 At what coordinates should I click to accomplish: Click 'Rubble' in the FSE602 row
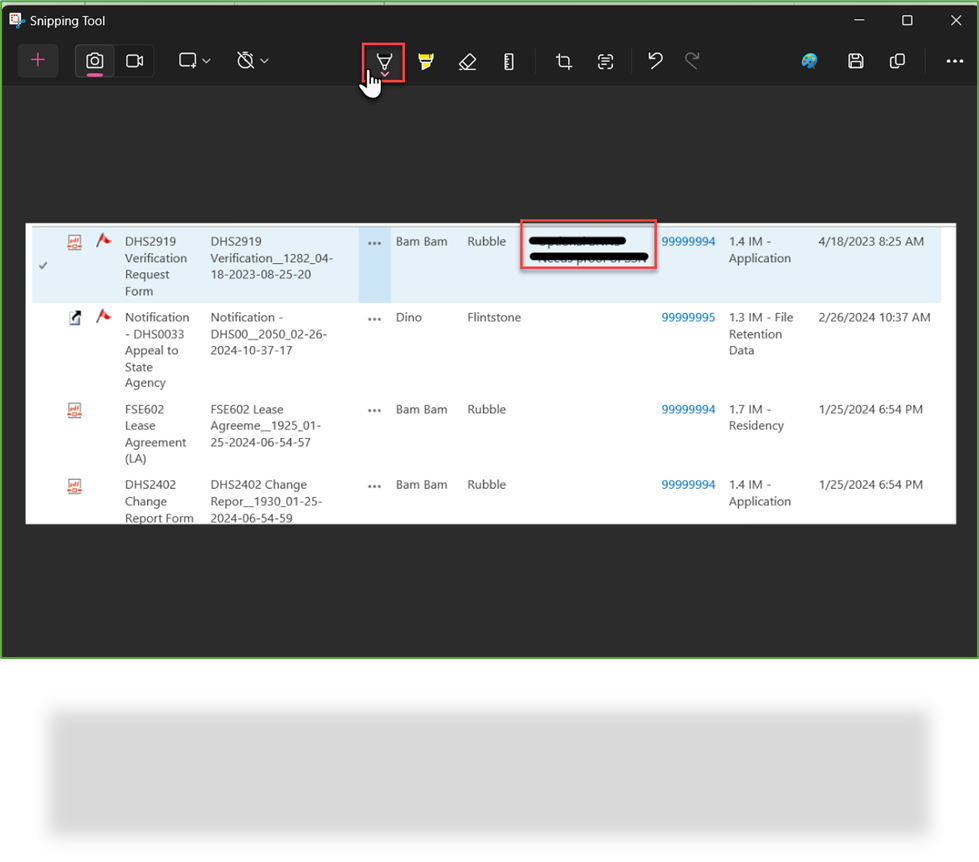click(x=486, y=409)
